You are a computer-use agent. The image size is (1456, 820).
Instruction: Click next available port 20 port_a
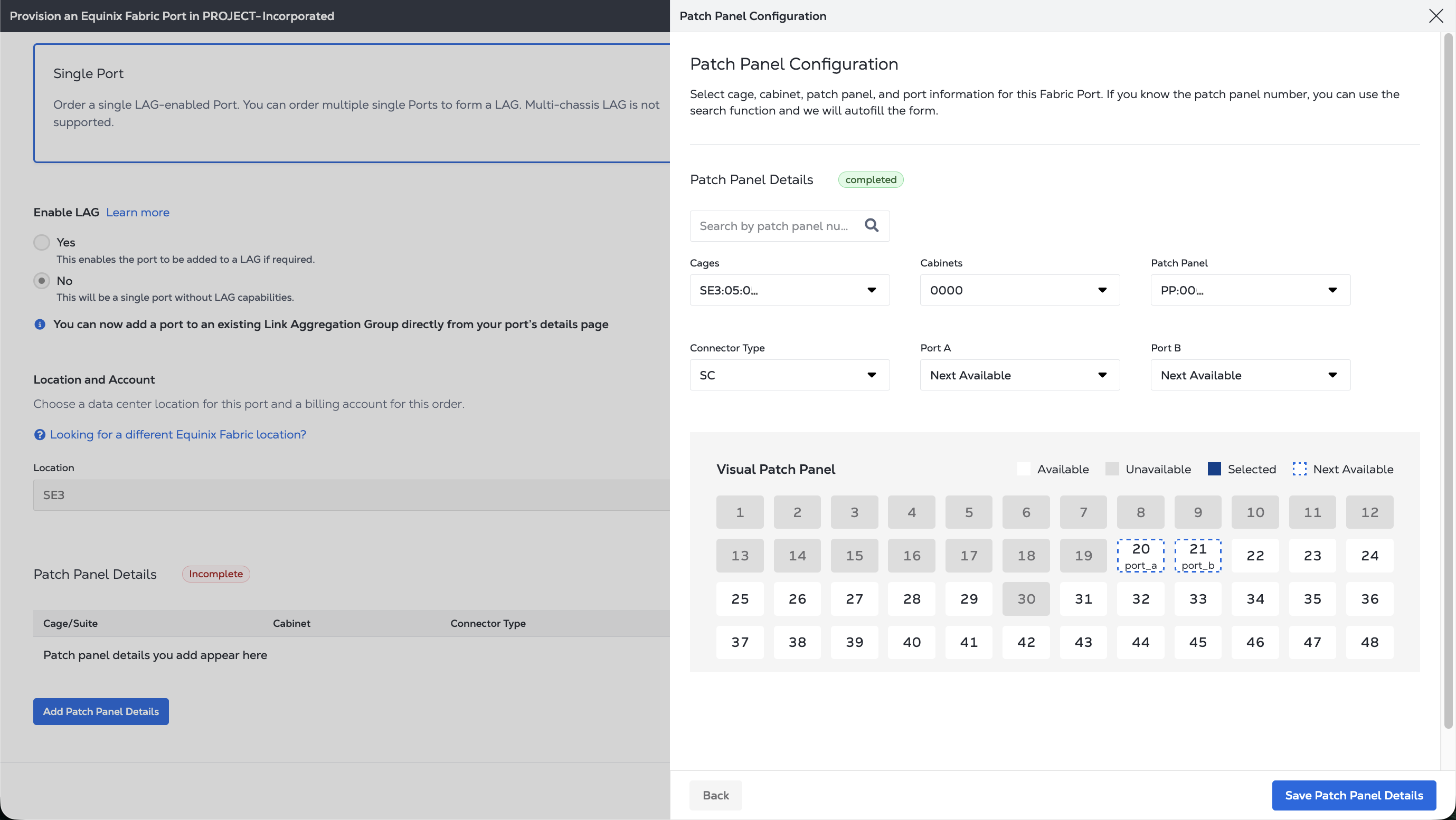click(1140, 556)
